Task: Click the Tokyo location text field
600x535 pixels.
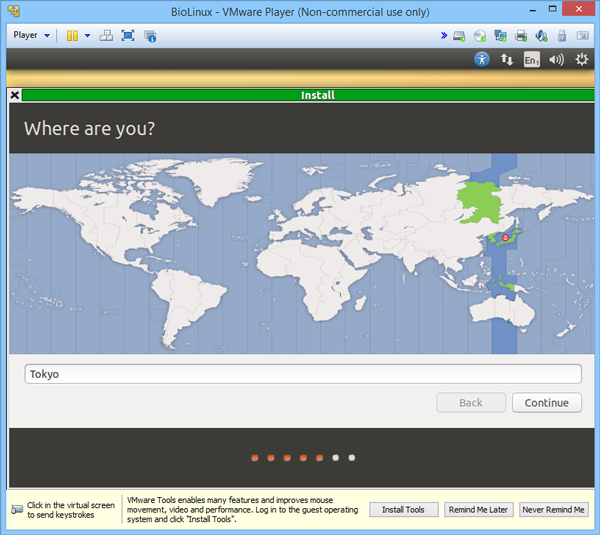Action: (x=303, y=374)
